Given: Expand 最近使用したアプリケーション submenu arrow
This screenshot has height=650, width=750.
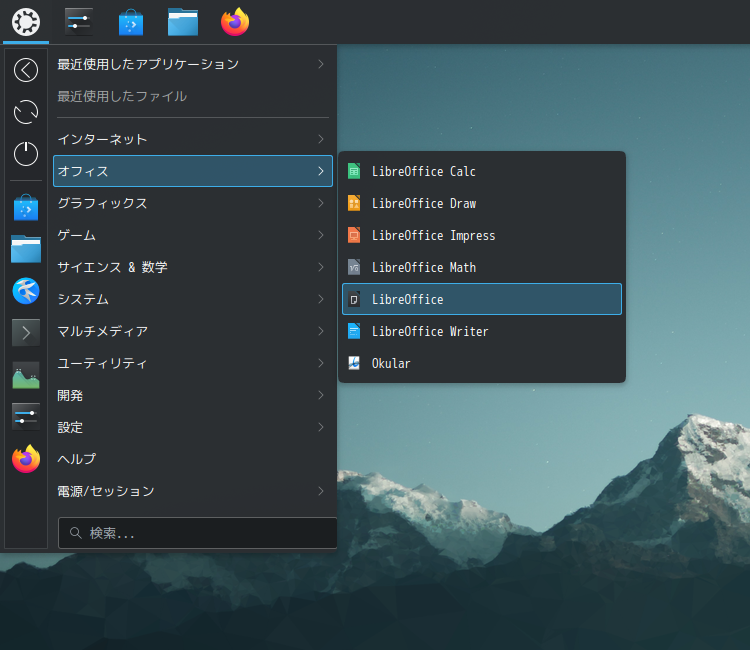Looking at the screenshot, I should coord(321,64).
